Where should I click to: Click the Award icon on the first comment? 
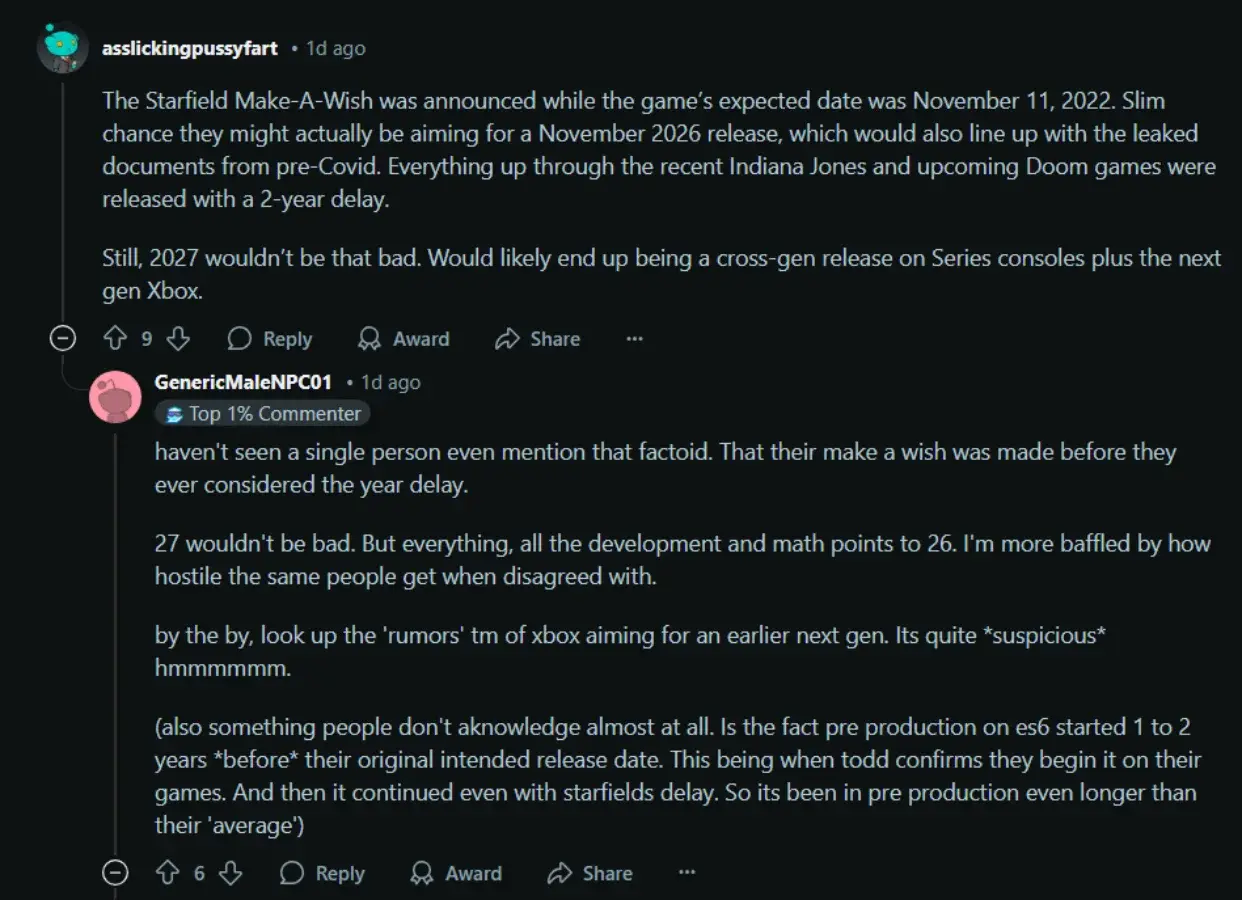[369, 339]
